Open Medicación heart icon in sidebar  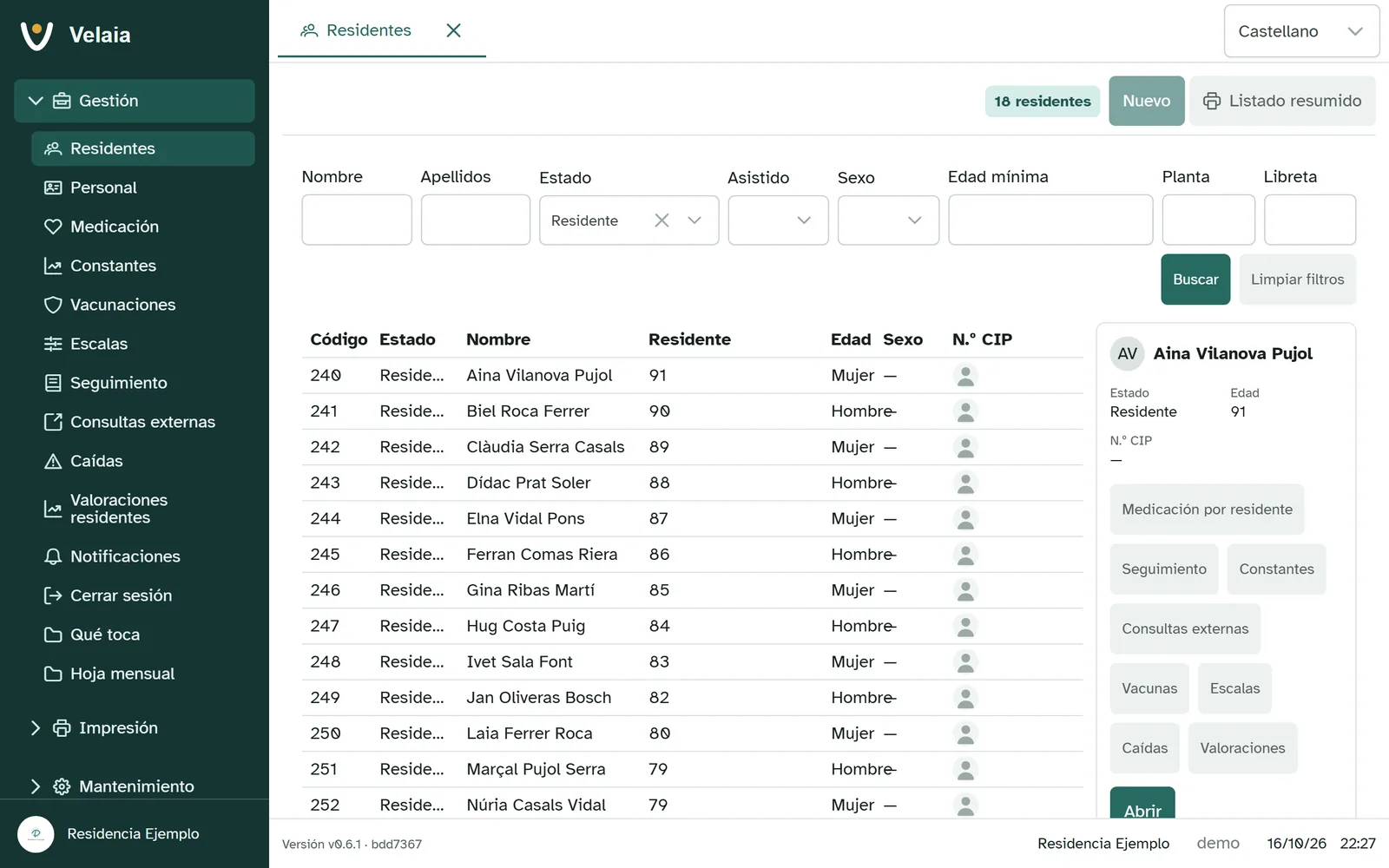pyautogui.click(x=53, y=227)
